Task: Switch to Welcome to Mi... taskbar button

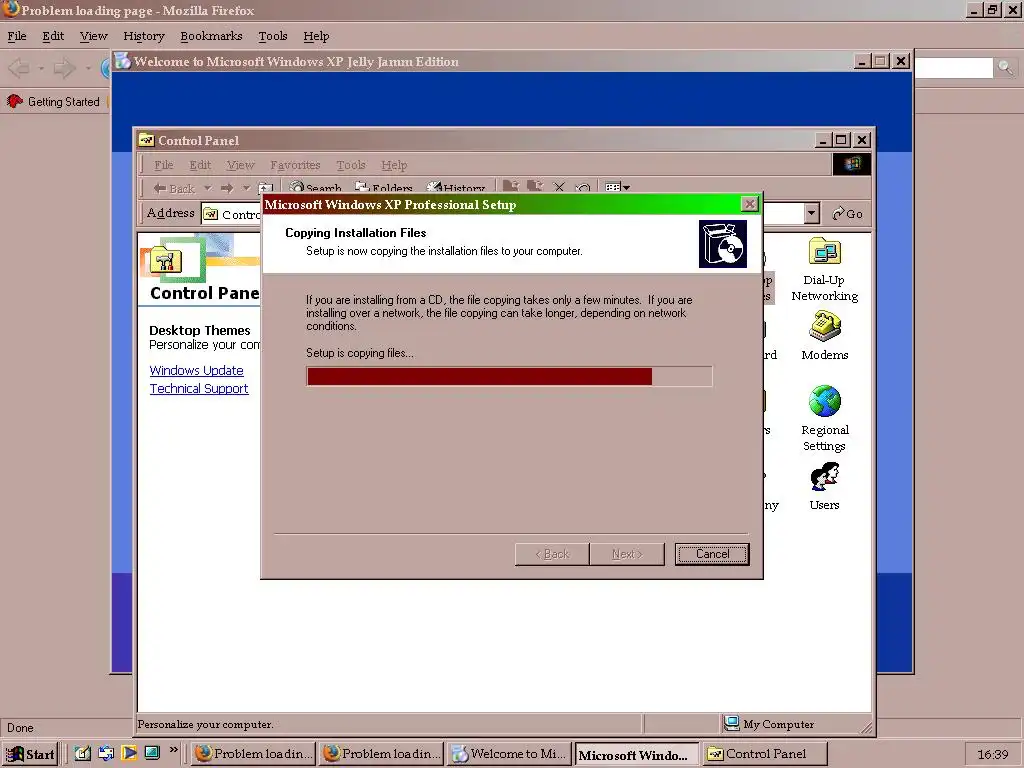Action: 509,754
